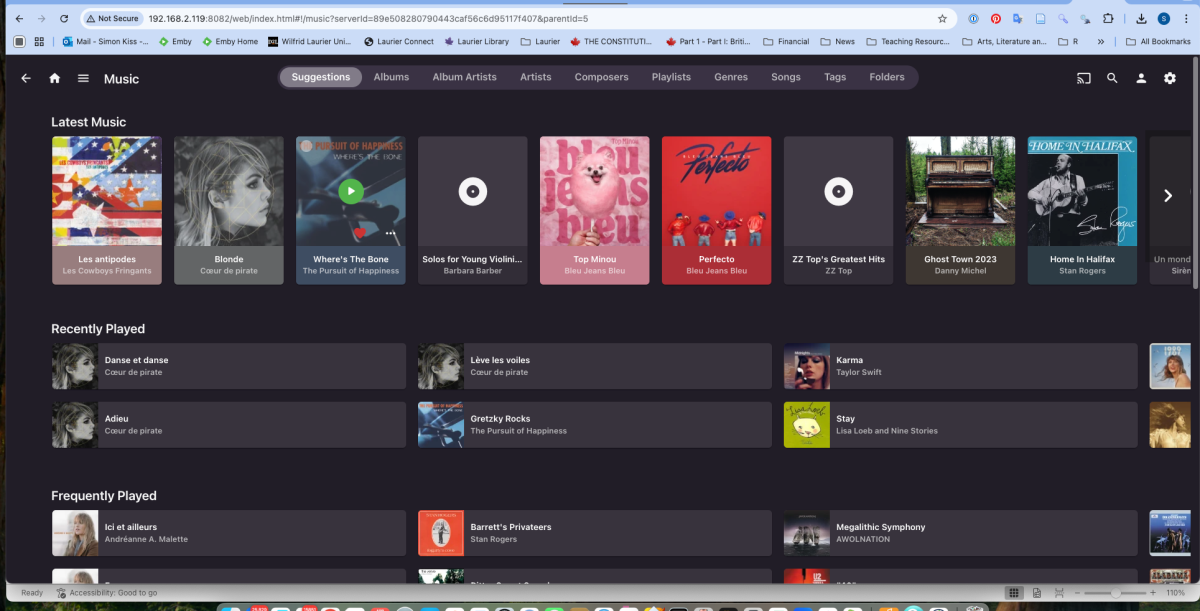
Task: Open the Chrome downloads icon
Action: coord(1141,19)
